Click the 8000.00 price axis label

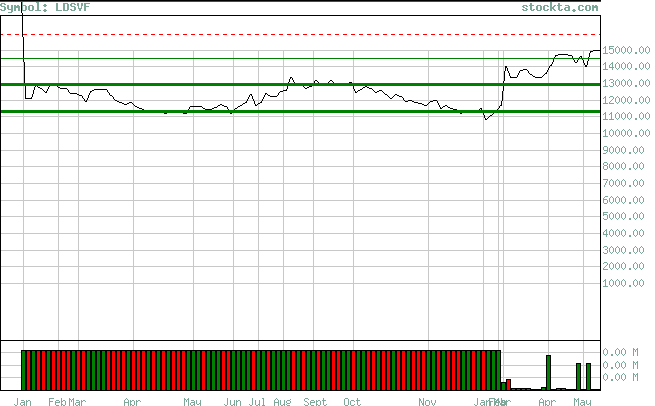click(x=623, y=166)
